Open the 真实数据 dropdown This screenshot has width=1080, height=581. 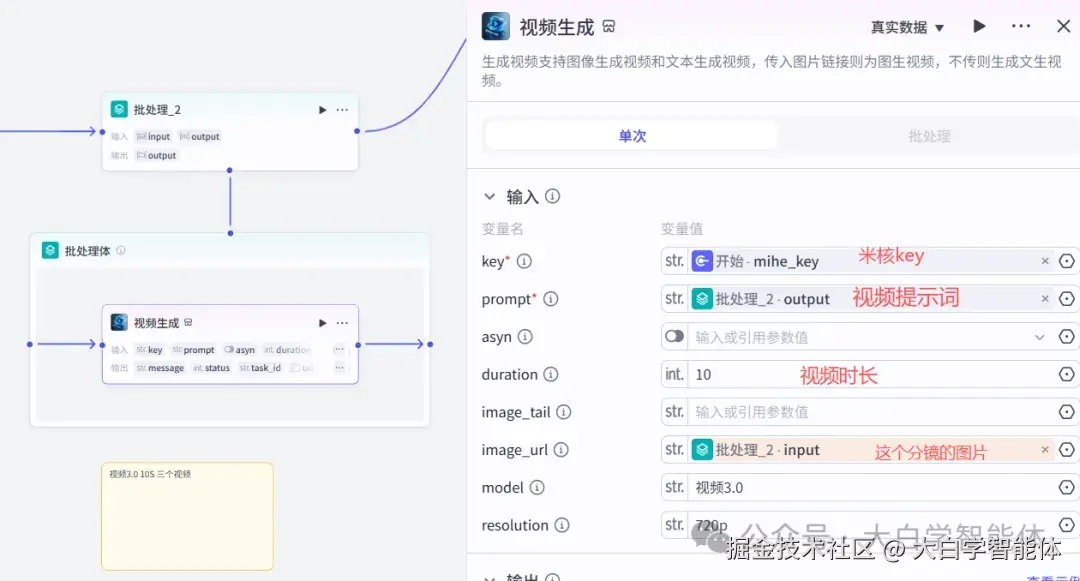(x=906, y=26)
